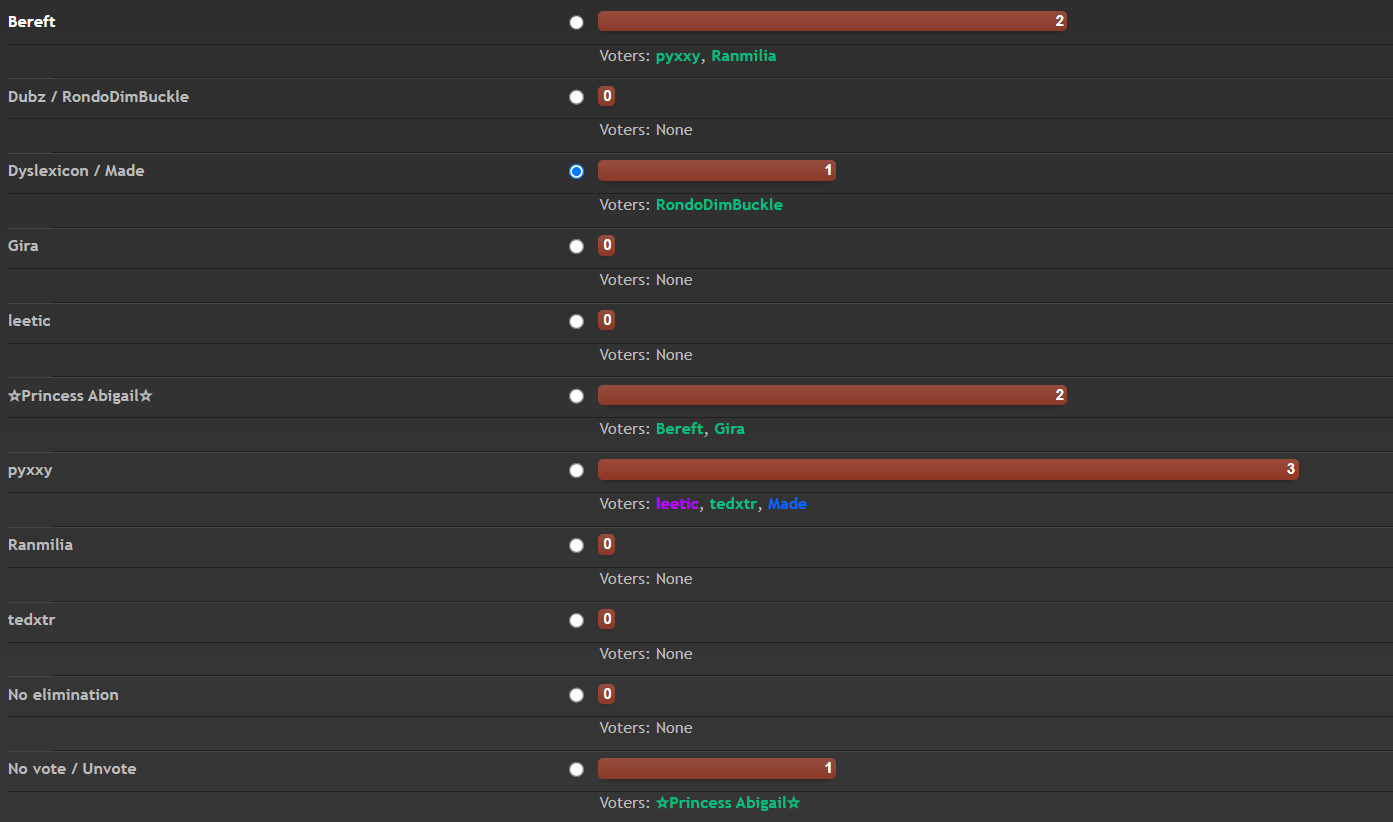Pick the leetic radio button

pyautogui.click(x=576, y=321)
